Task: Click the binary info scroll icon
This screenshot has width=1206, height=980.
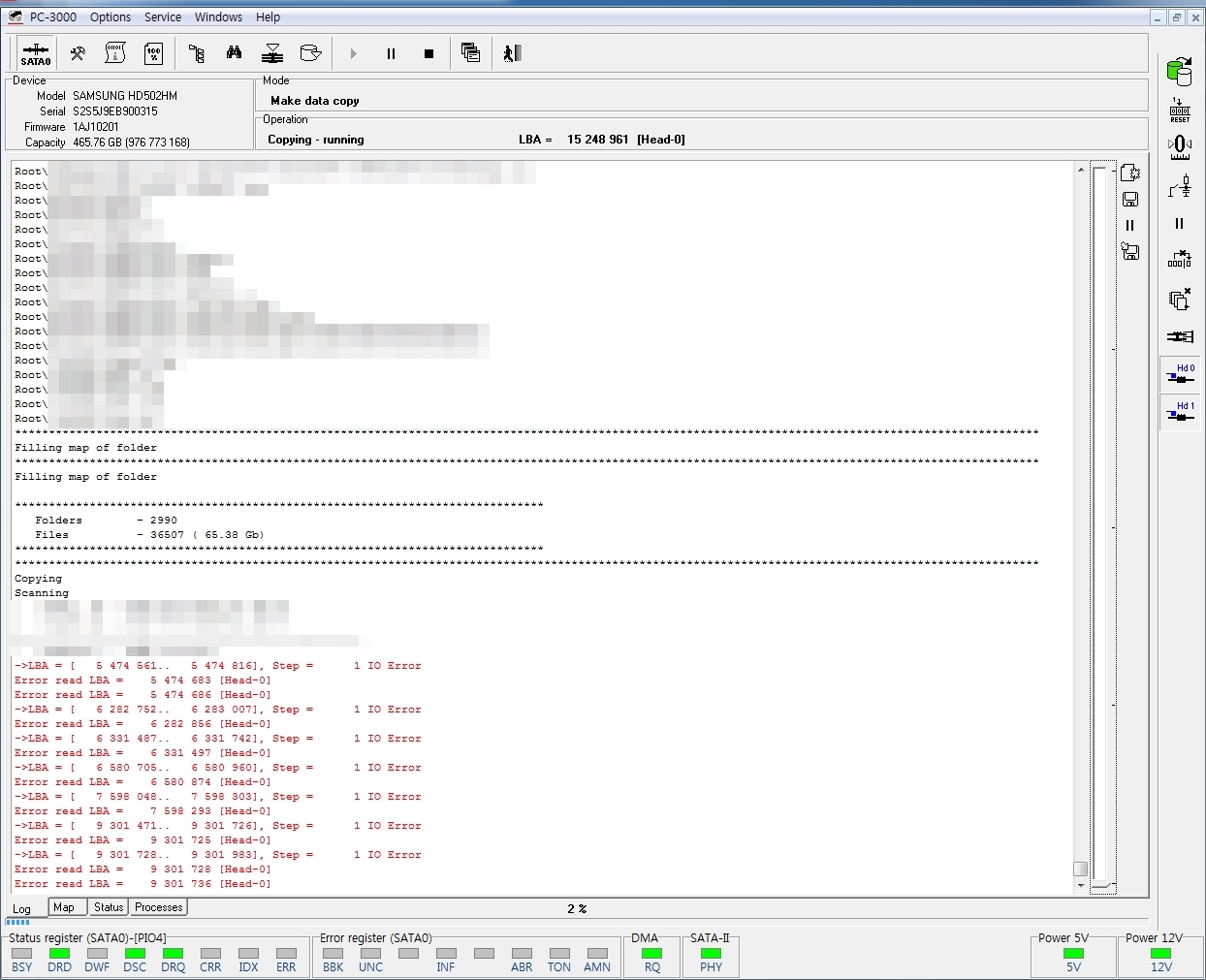Action: [115, 53]
